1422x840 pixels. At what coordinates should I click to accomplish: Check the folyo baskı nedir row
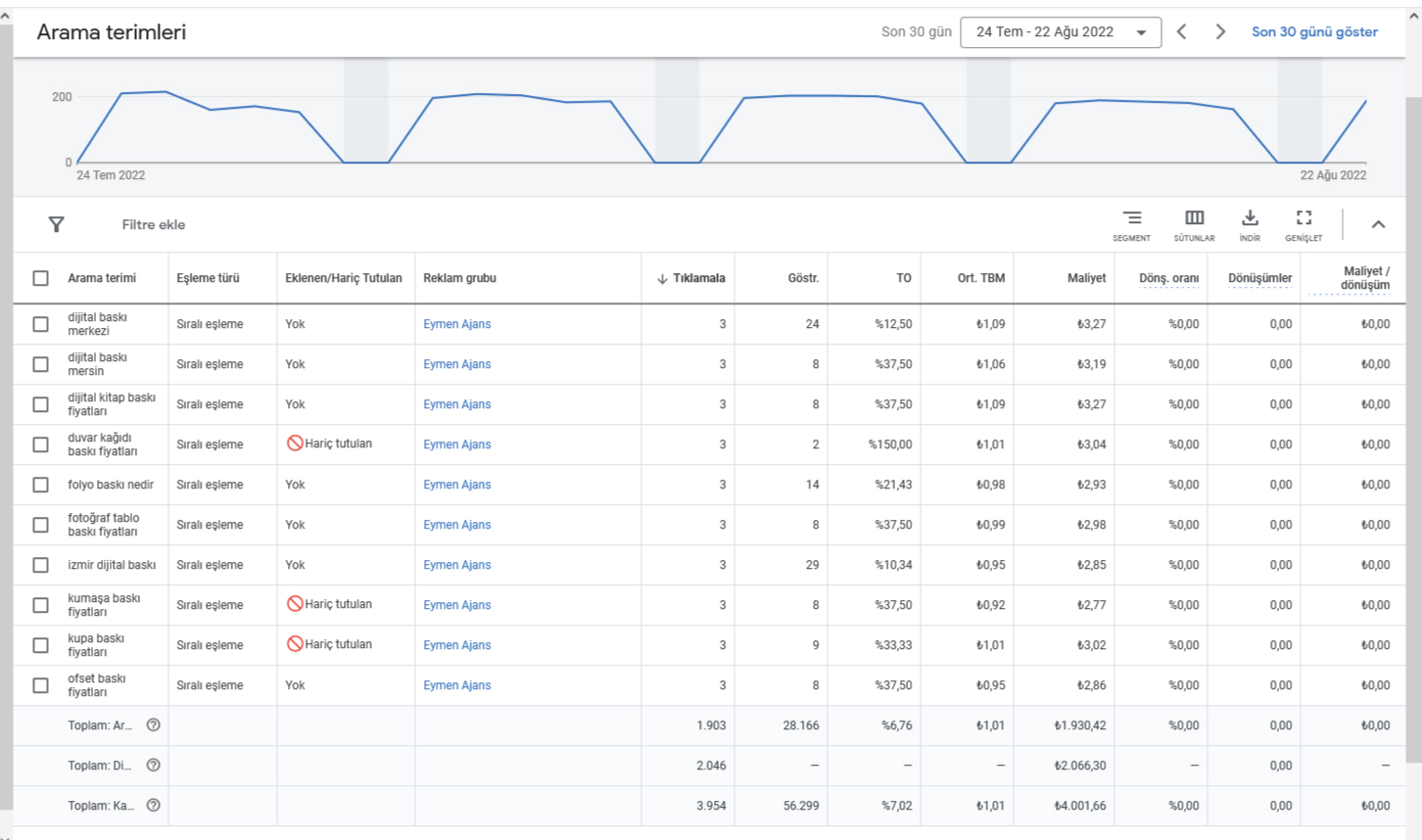pyautogui.click(x=40, y=485)
